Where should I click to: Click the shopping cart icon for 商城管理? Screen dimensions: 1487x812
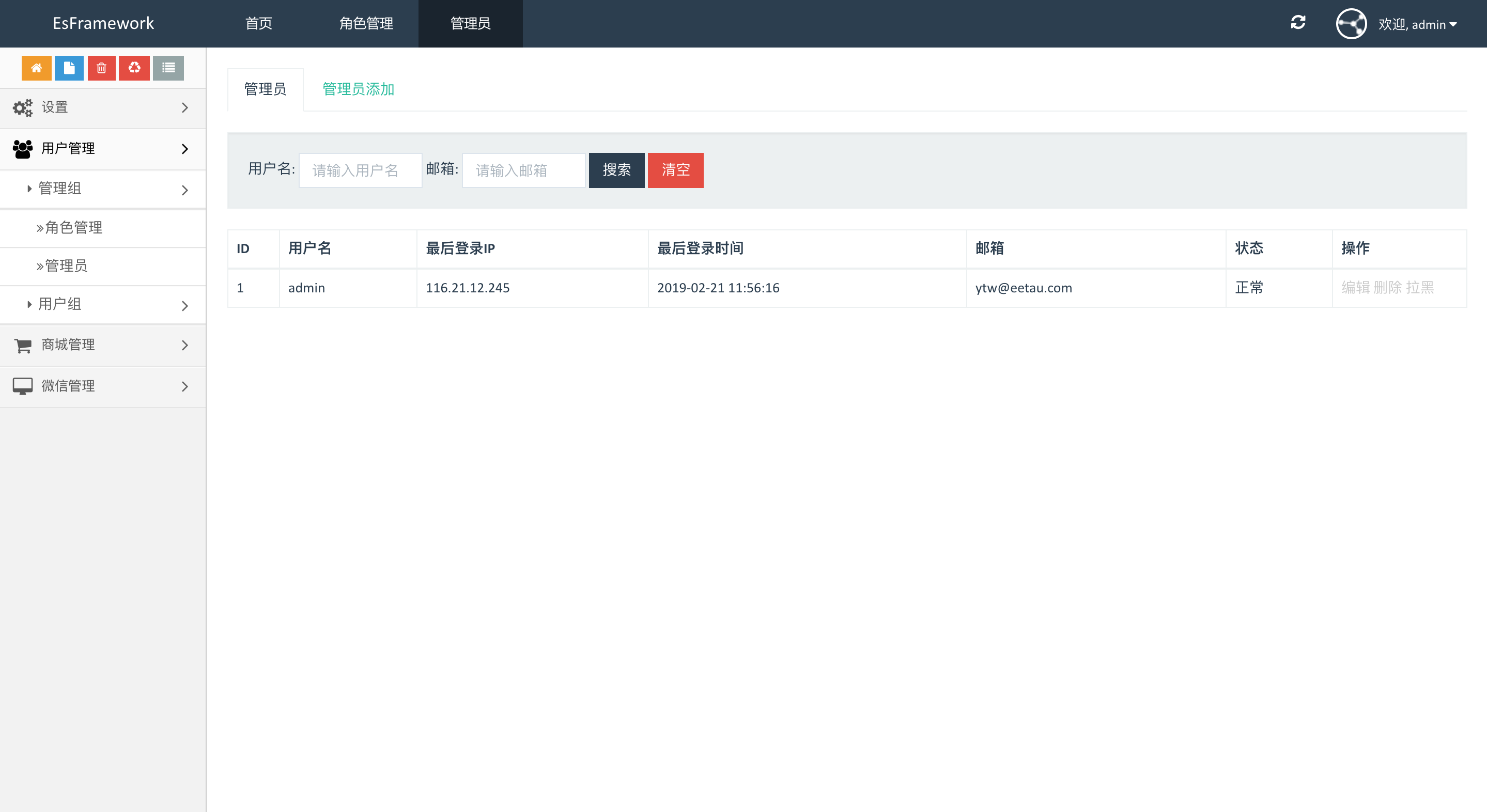pos(23,345)
